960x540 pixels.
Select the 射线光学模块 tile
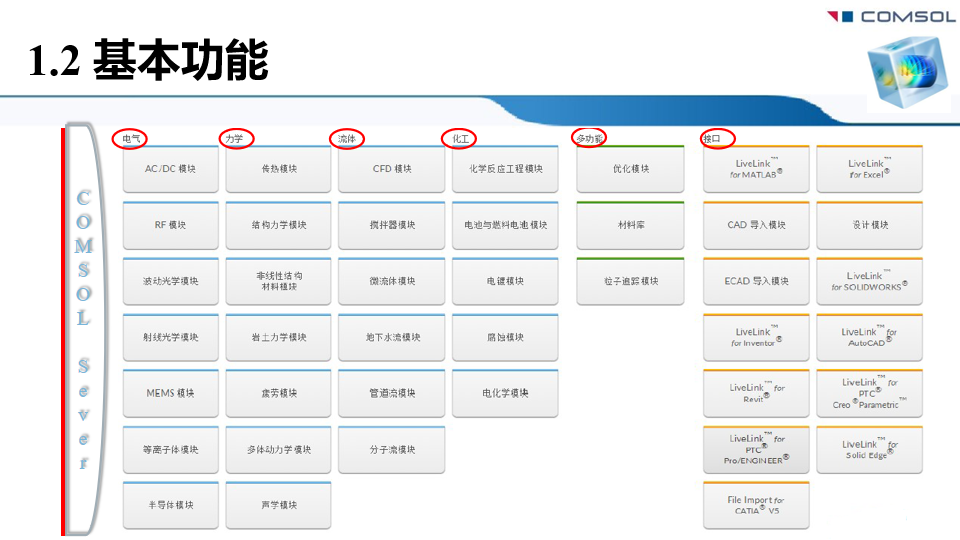[x=171, y=337]
